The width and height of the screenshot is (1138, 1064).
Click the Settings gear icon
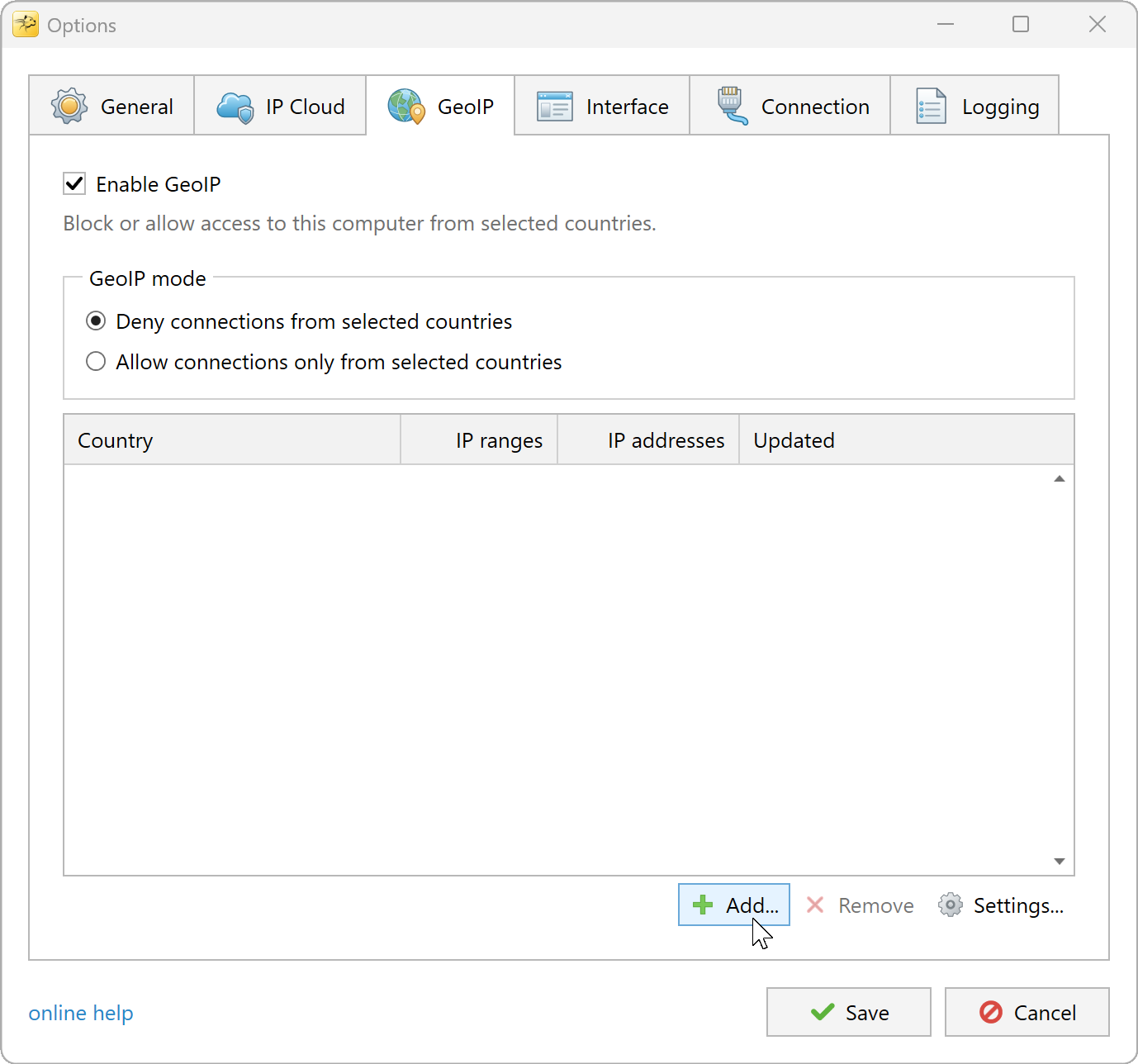pyautogui.click(x=951, y=905)
